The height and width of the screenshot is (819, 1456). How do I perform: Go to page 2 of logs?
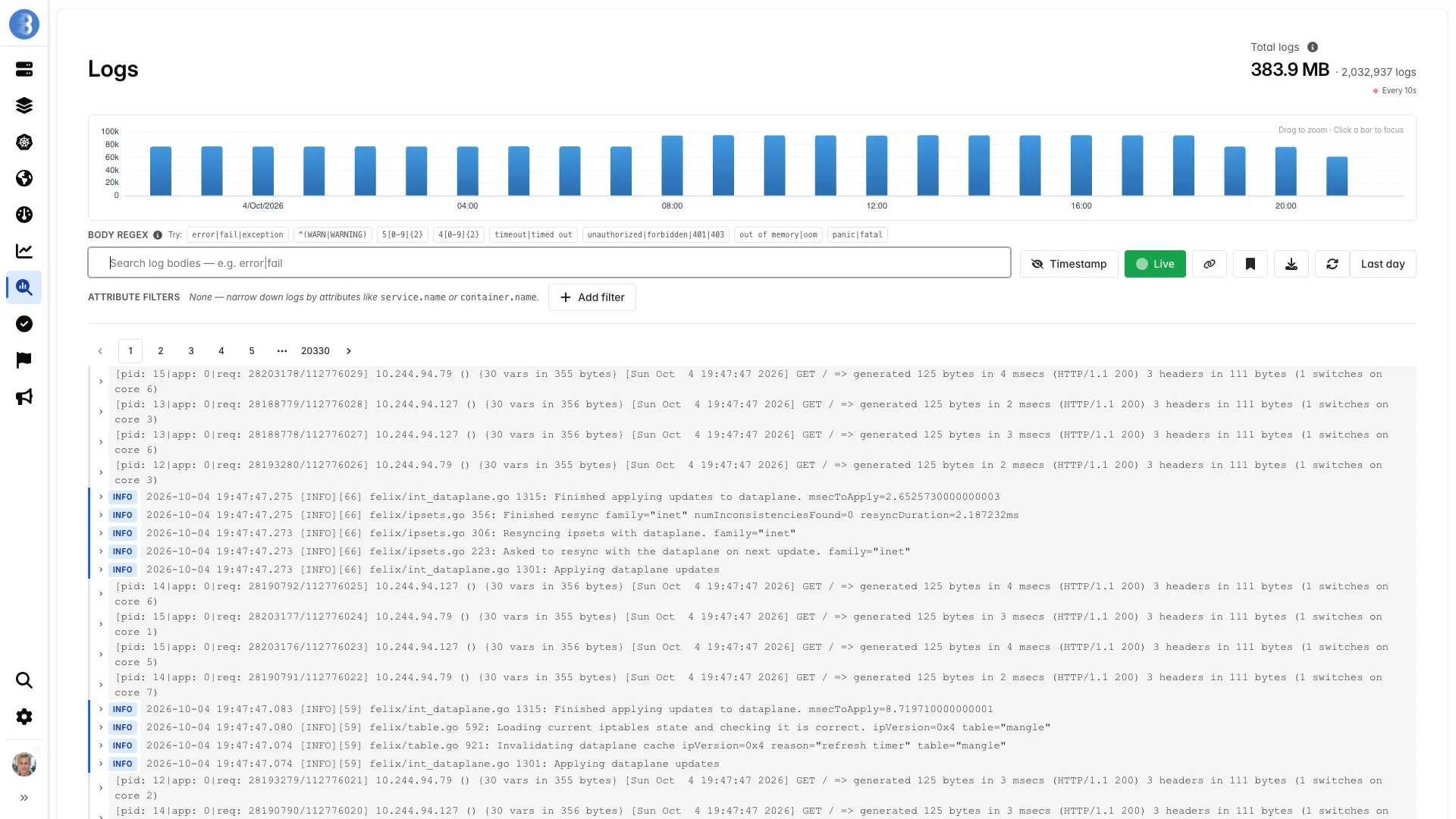coord(161,351)
